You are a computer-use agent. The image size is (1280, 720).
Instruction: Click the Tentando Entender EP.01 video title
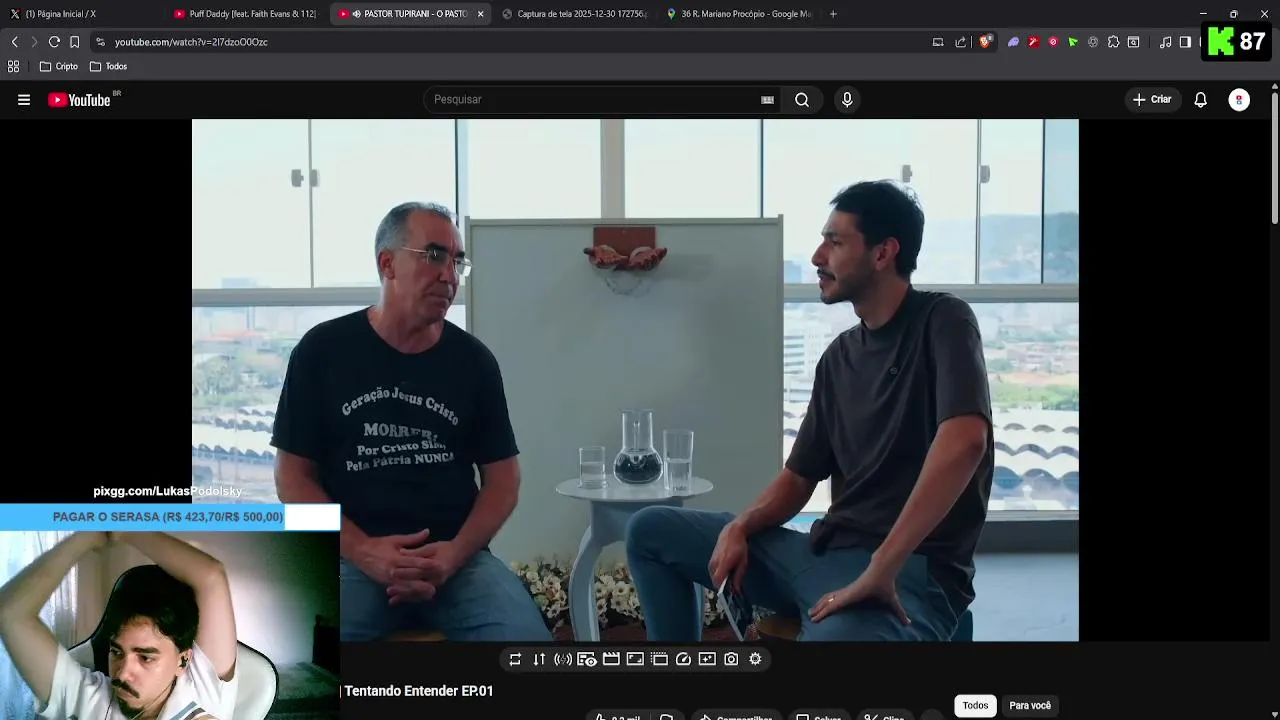point(419,691)
